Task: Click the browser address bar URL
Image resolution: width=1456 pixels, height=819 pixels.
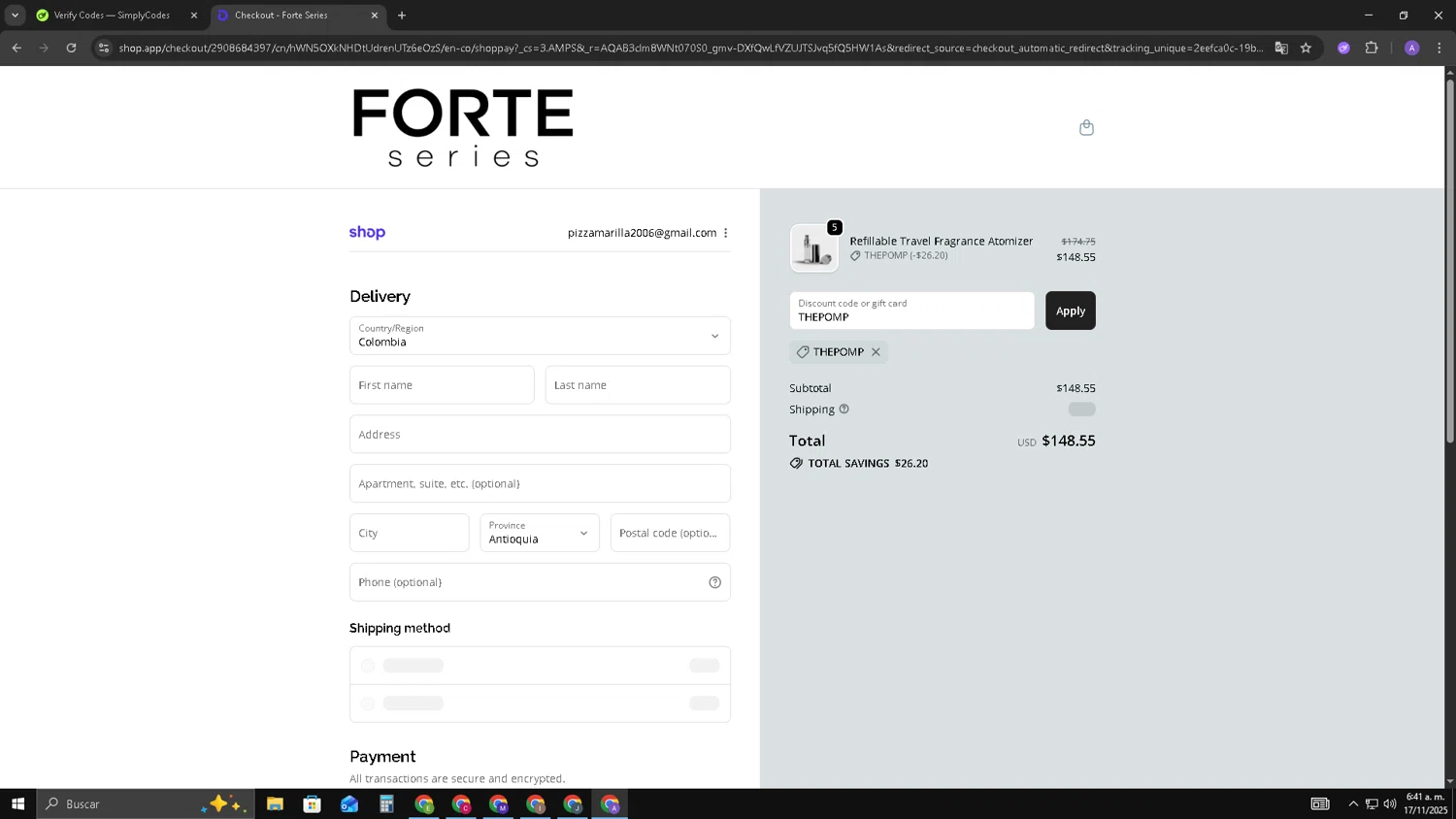Action: tap(691, 48)
